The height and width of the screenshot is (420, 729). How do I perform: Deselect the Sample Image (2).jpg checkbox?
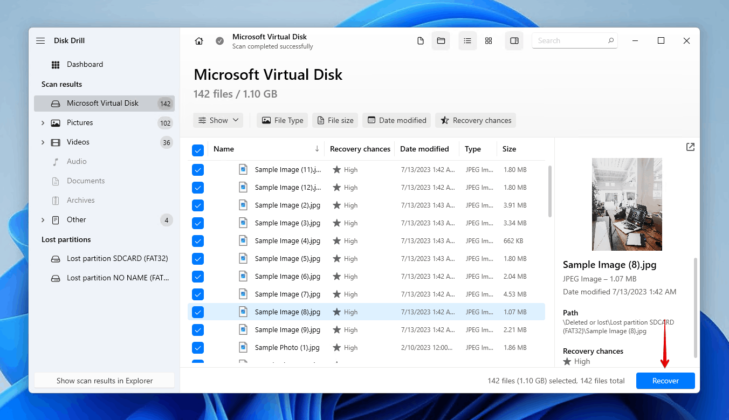click(x=198, y=205)
